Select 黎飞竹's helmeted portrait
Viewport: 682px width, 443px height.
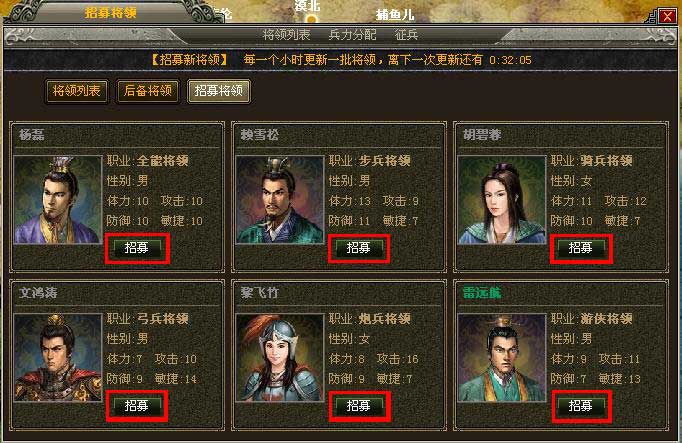click(280, 357)
